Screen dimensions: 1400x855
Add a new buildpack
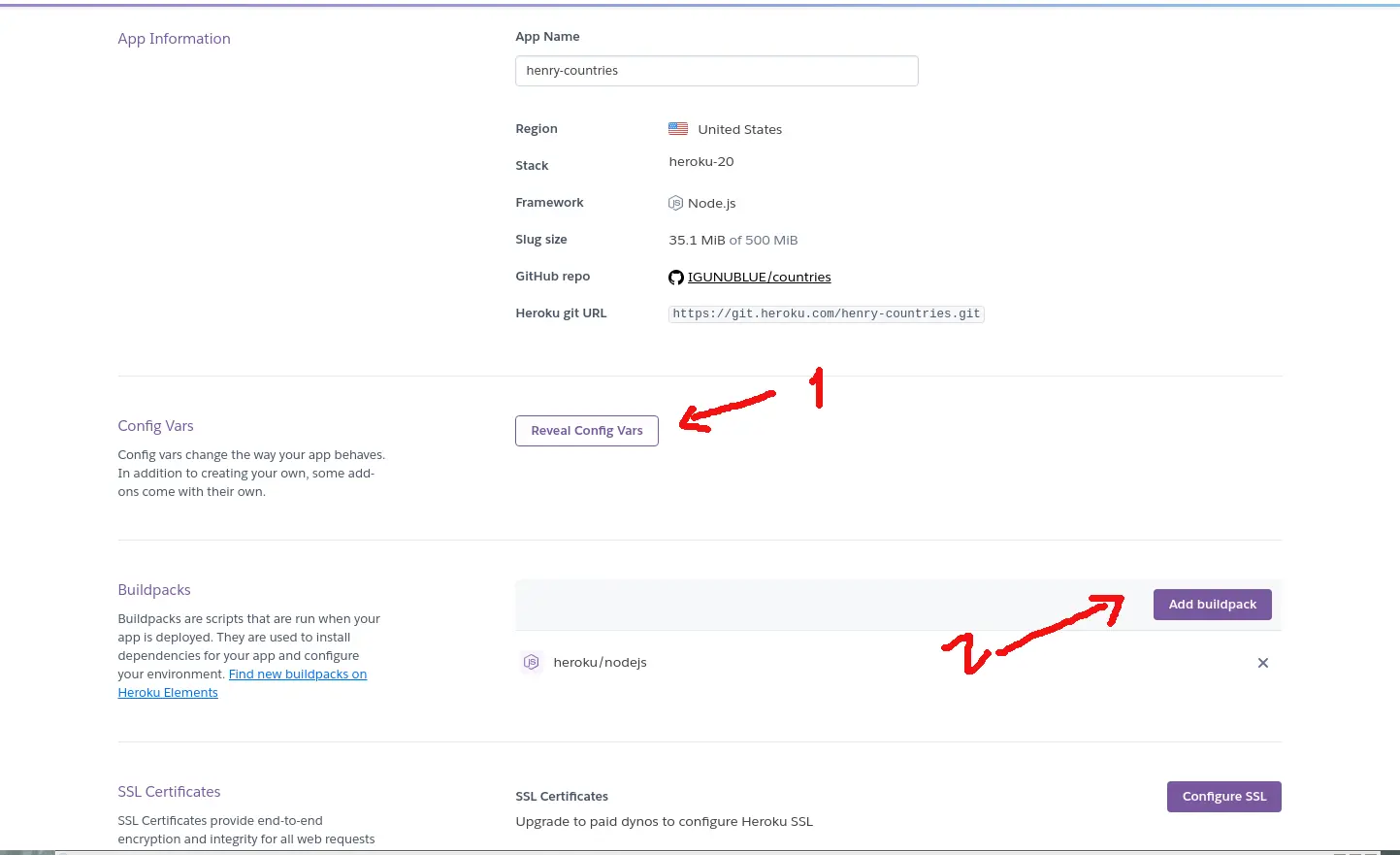(x=1213, y=605)
